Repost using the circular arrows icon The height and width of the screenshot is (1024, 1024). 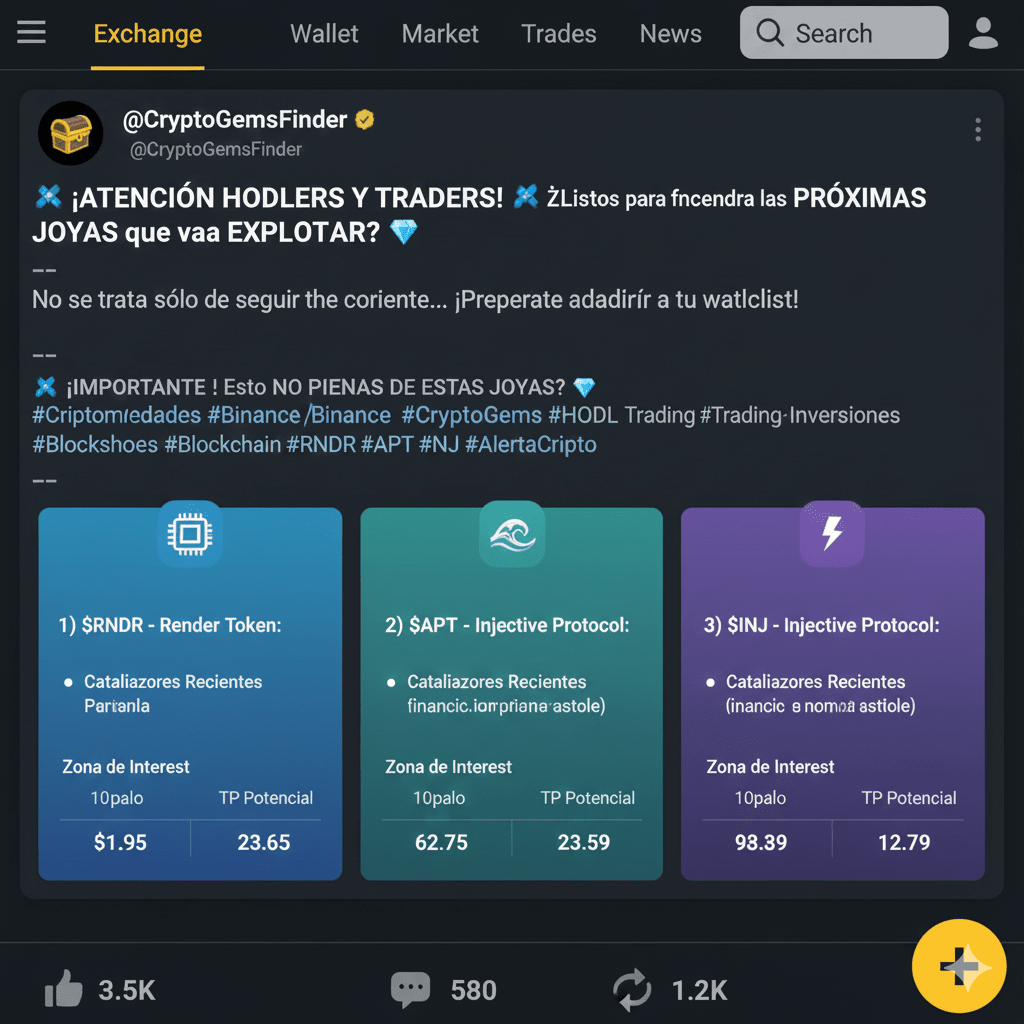pos(632,989)
